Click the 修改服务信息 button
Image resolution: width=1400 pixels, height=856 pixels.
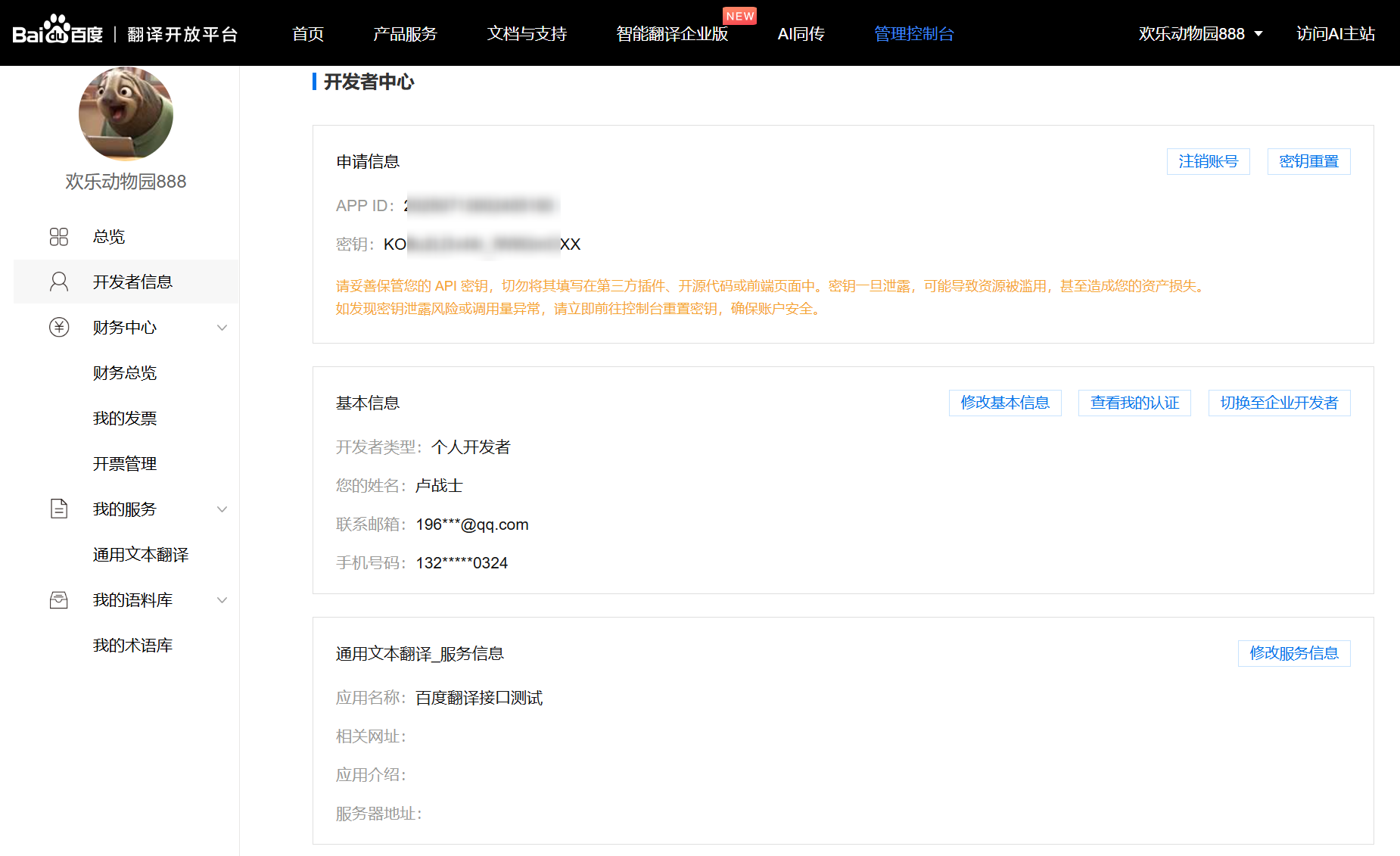pyautogui.click(x=1294, y=653)
